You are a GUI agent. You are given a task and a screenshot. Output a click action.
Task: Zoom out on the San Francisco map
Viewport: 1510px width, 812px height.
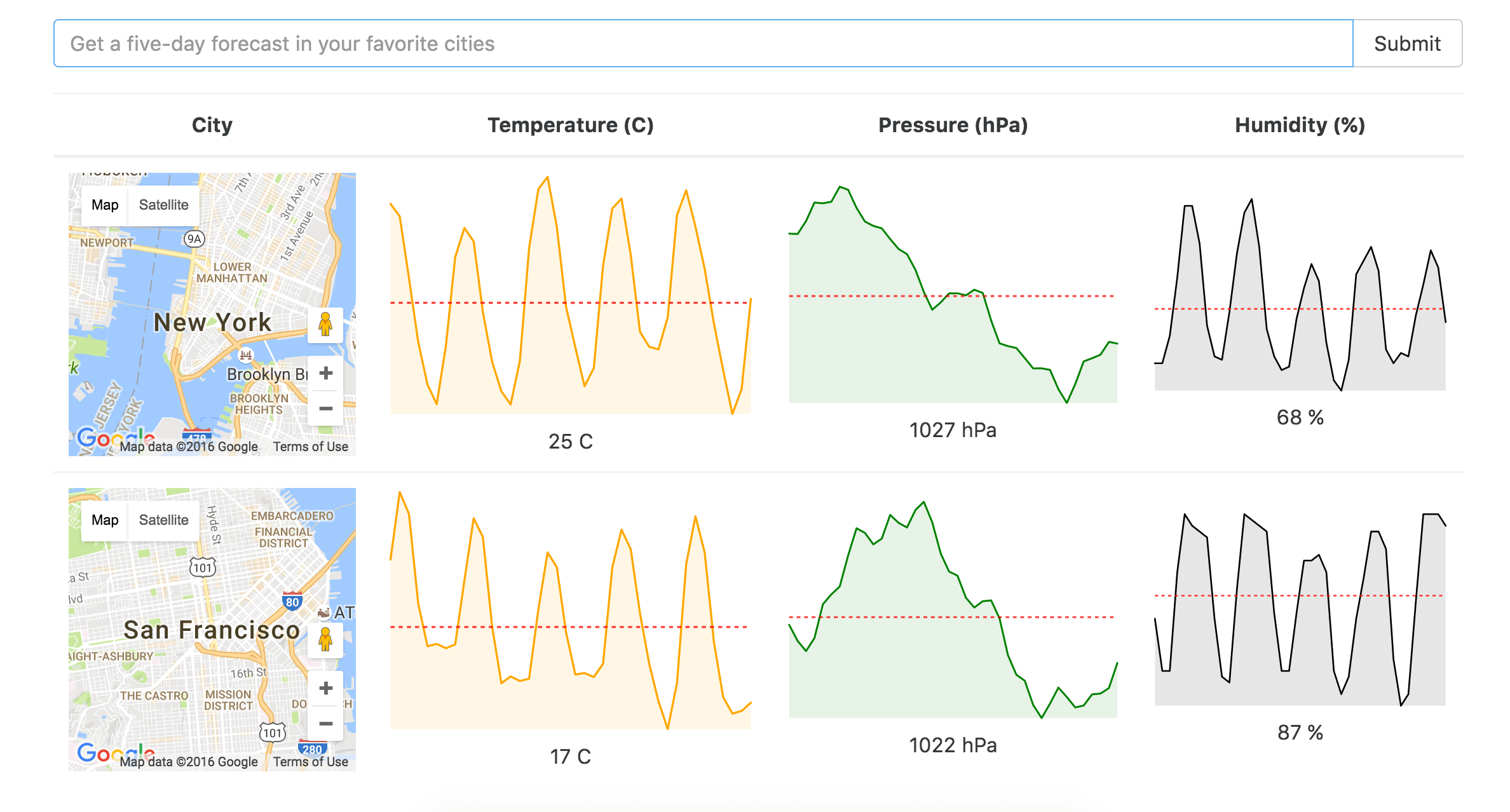coord(325,723)
